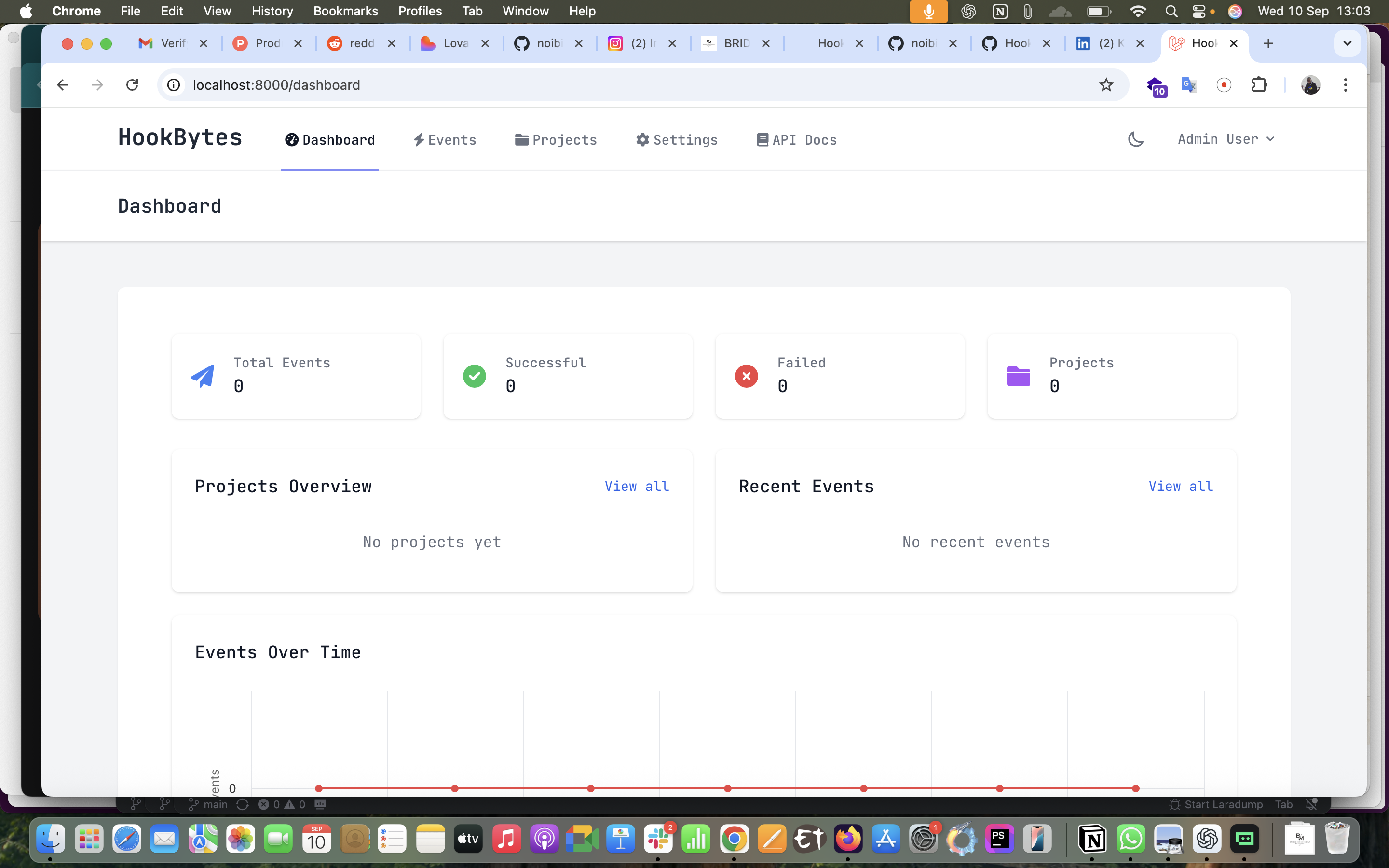The image size is (1389, 868).
Task: Open the Dashboard nav tab
Action: point(330,140)
